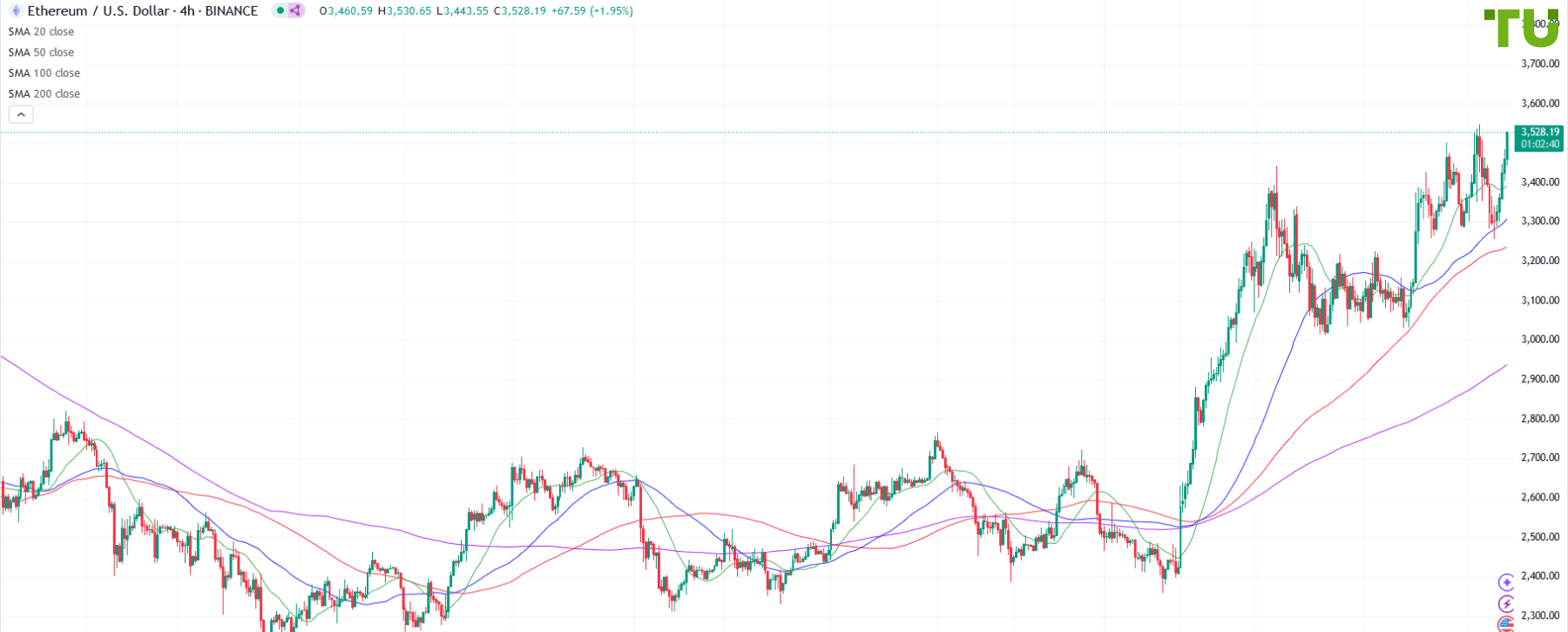Click the purple network icon after BINANCE
This screenshot has height=632, width=1568.
pos(295,11)
